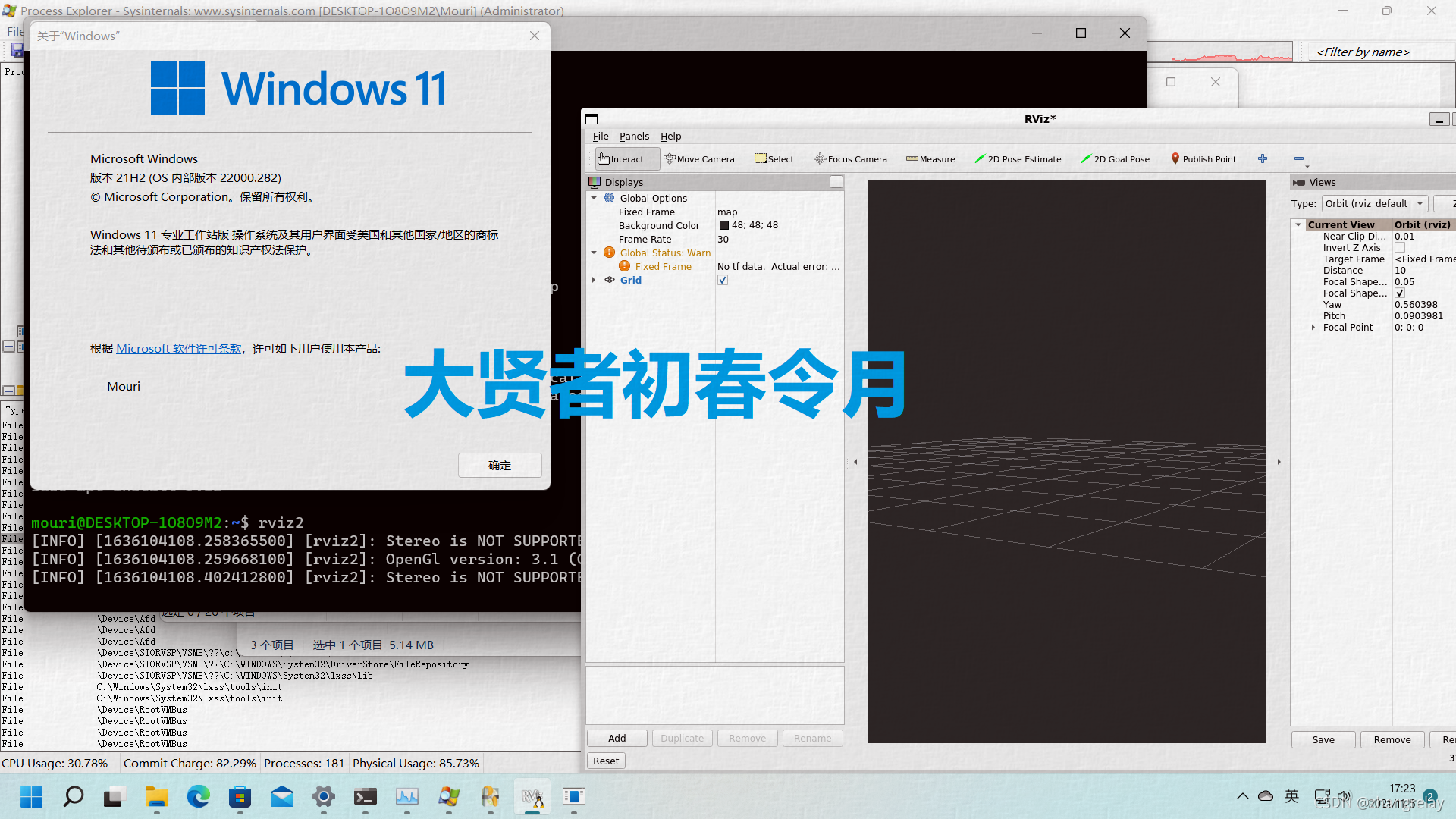Click the 确定 button in About Windows

pyautogui.click(x=500, y=465)
